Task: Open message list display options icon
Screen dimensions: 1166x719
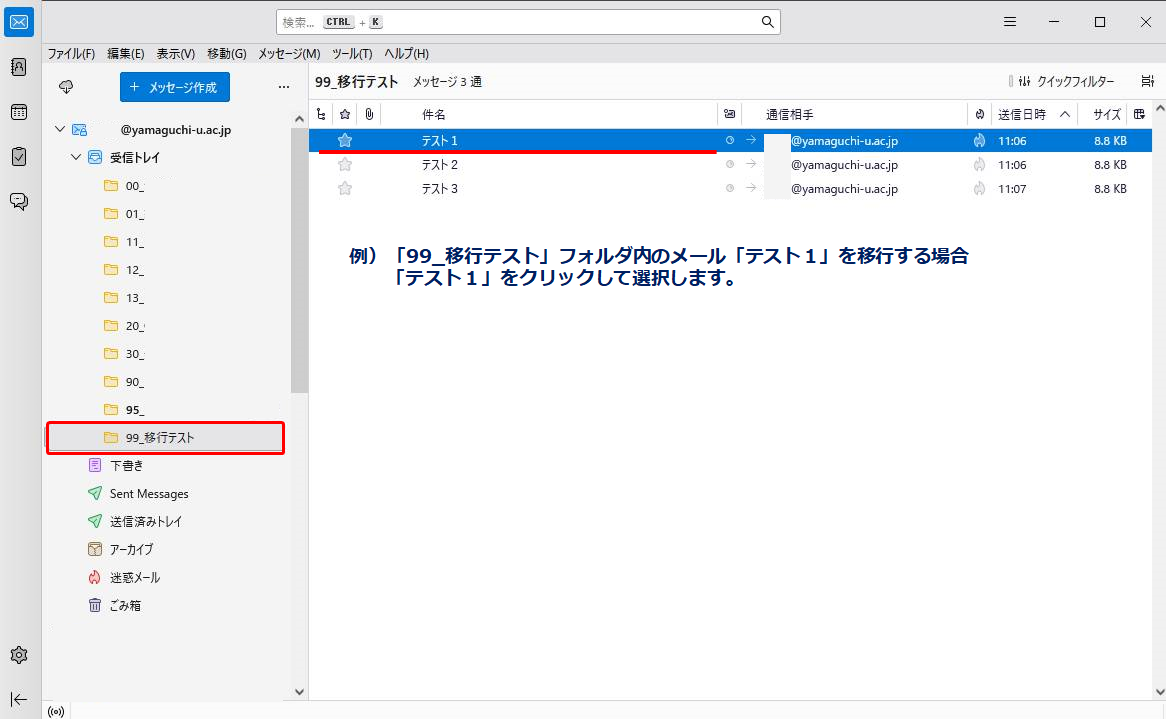Action: [x=1147, y=81]
